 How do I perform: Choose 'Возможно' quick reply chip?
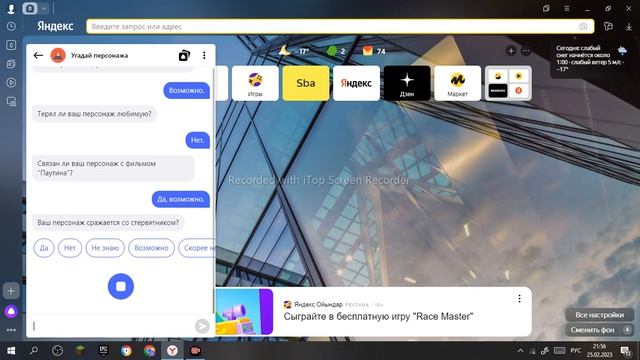coord(151,248)
